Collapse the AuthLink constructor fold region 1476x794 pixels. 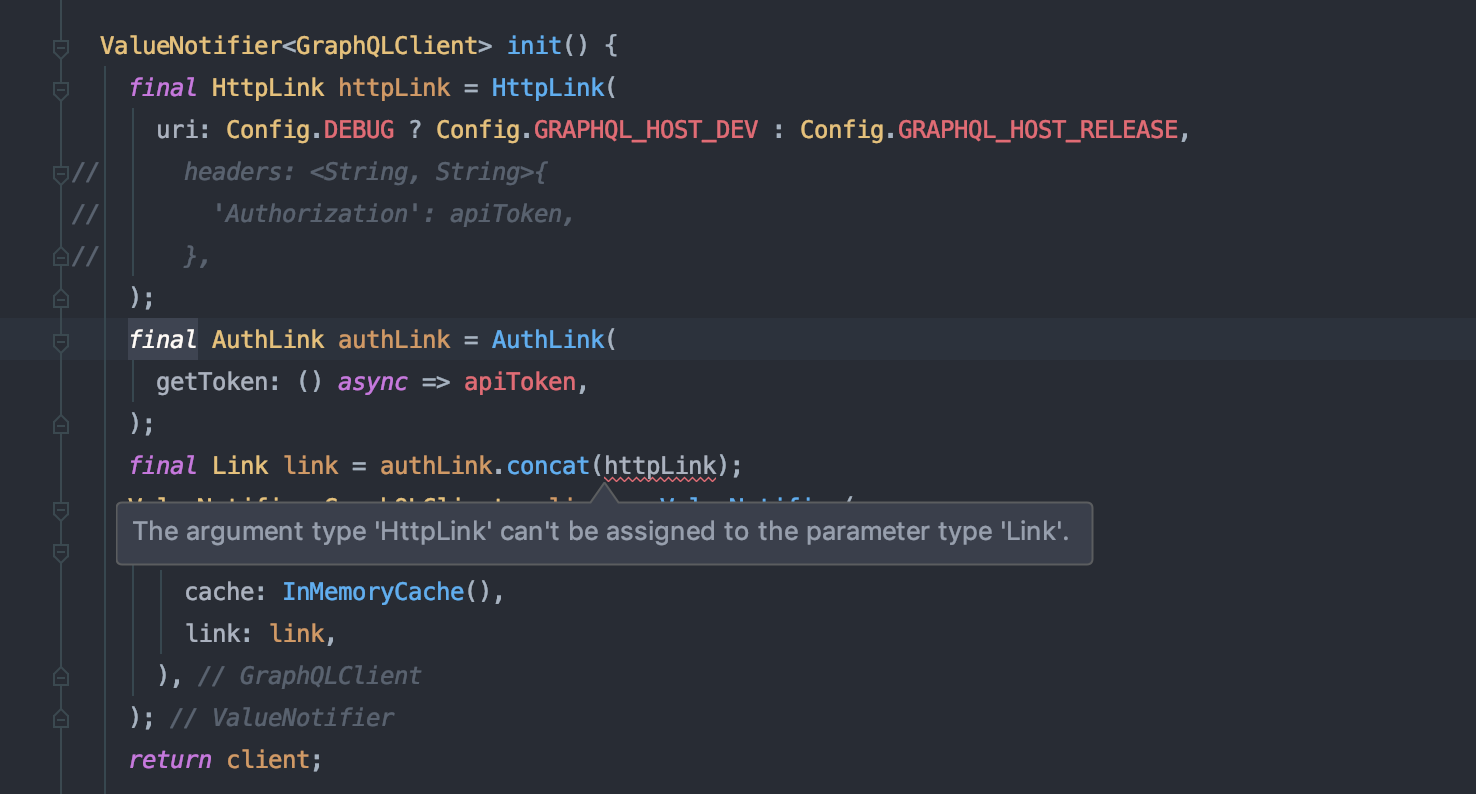pyautogui.click(x=60, y=339)
